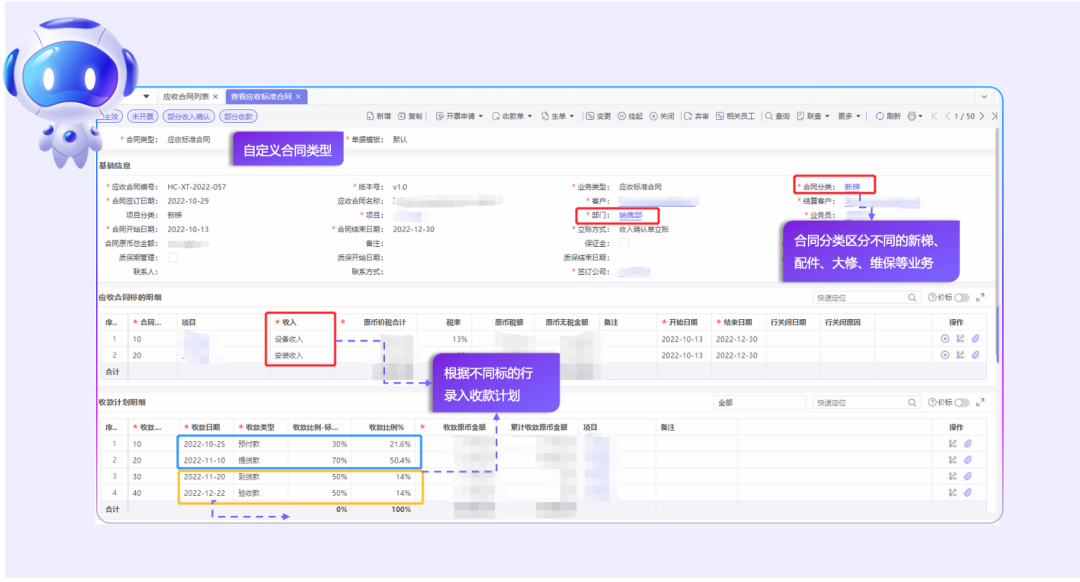Open the 收款单 dropdown menu

point(512,116)
